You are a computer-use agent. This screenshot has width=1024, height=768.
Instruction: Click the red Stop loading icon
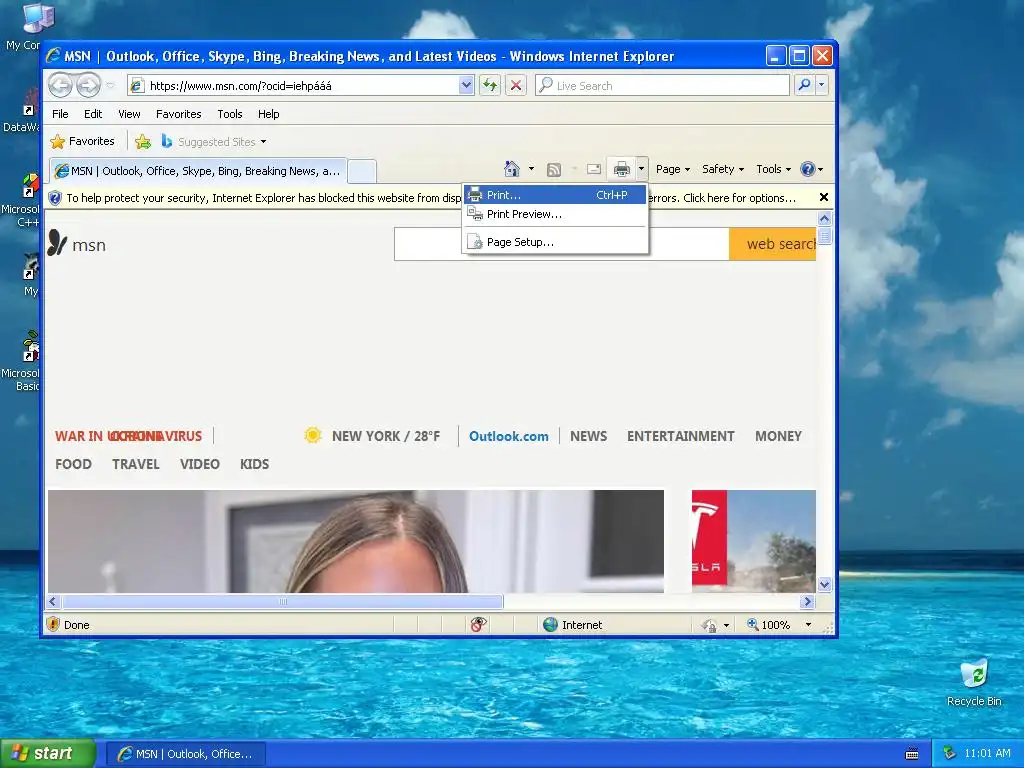(x=516, y=86)
